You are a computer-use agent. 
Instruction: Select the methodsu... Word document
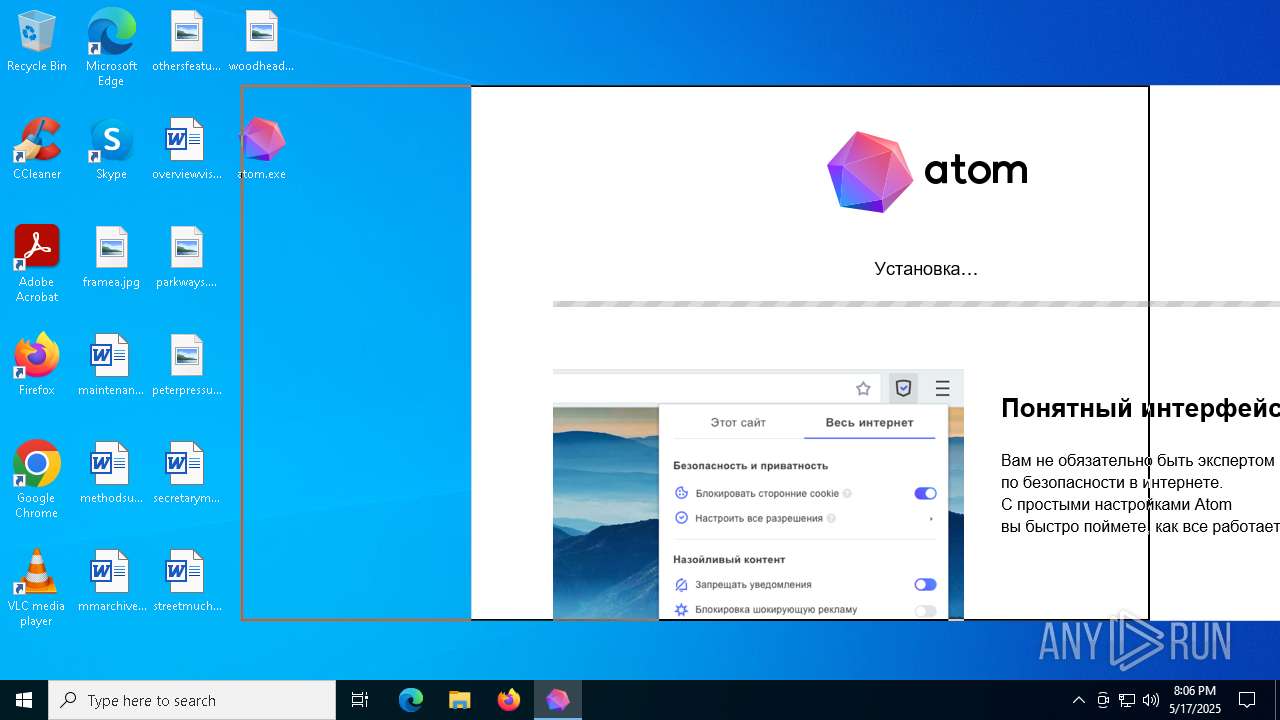point(111,474)
